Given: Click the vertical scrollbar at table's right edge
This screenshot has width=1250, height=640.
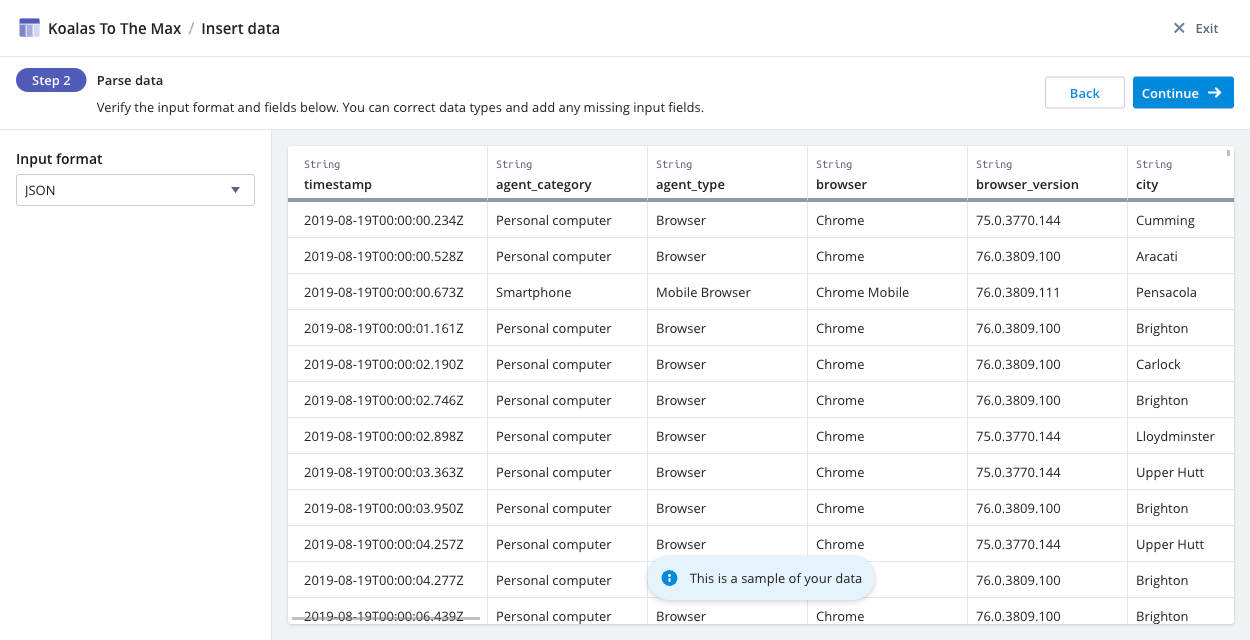Looking at the screenshot, I should click(1229, 153).
